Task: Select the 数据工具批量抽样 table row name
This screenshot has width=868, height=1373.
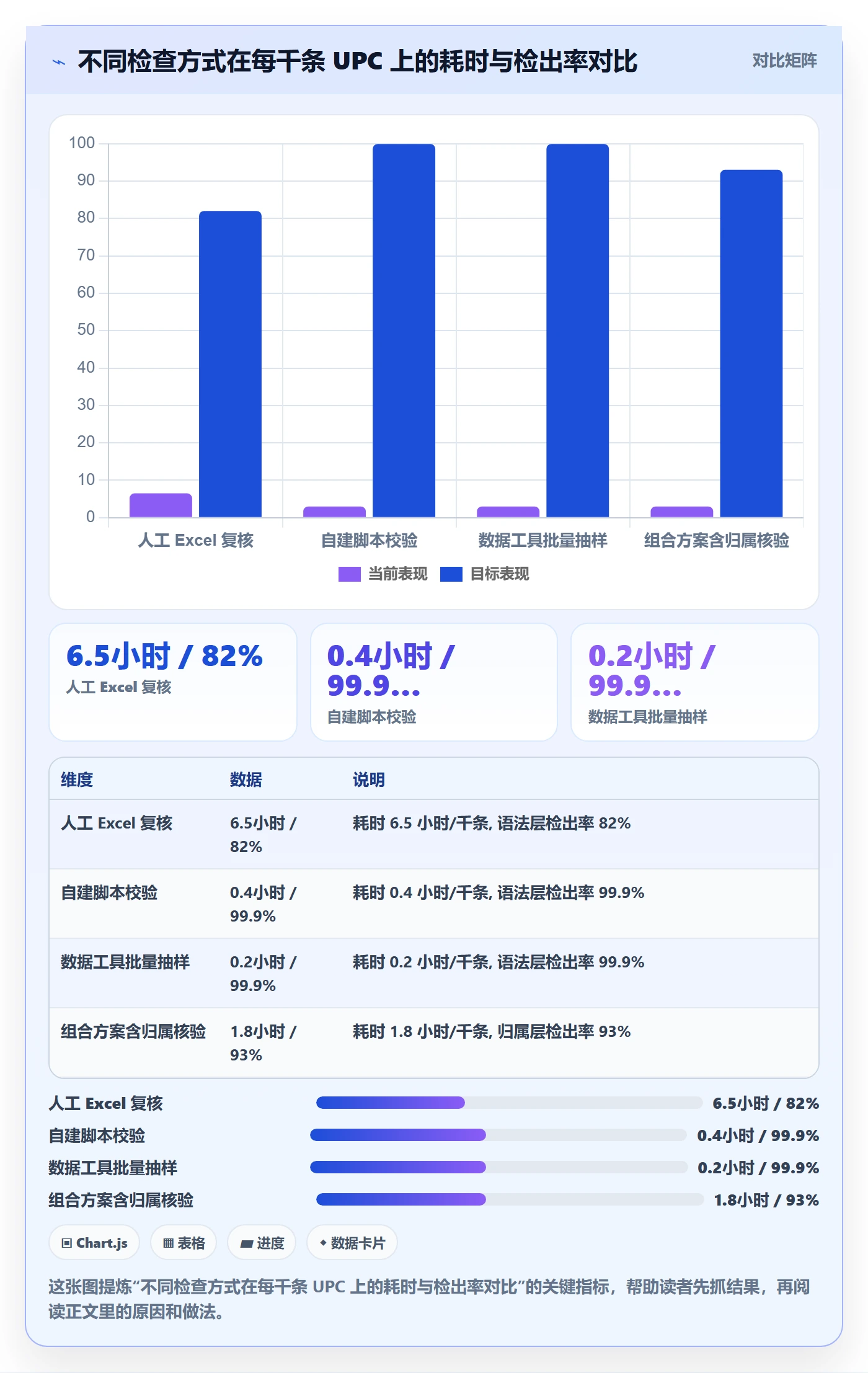Action: click(125, 962)
